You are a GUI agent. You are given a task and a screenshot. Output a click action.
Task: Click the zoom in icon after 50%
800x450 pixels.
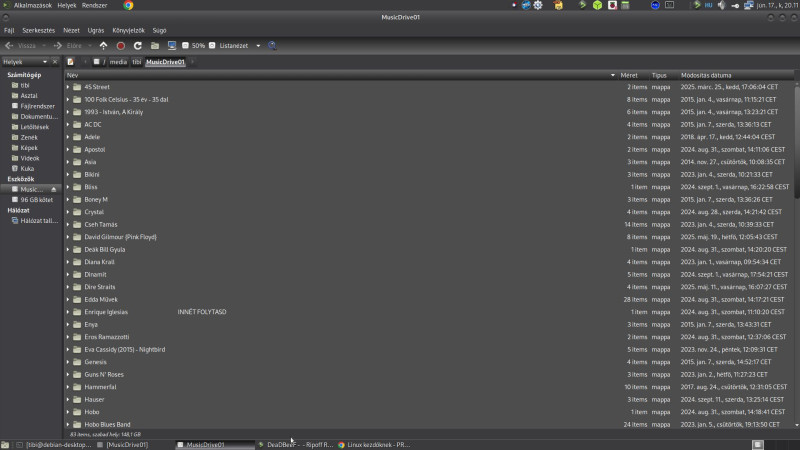click(x=212, y=45)
